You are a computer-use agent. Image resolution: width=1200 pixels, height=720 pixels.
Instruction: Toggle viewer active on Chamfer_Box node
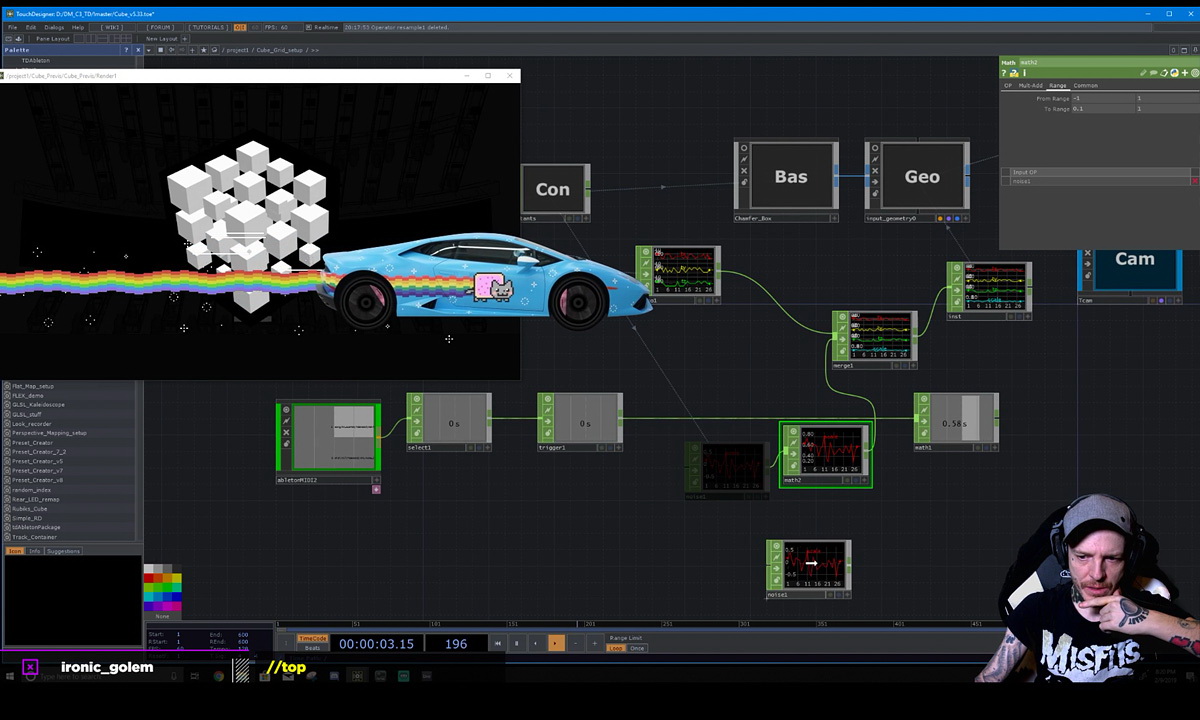click(x=743, y=148)
